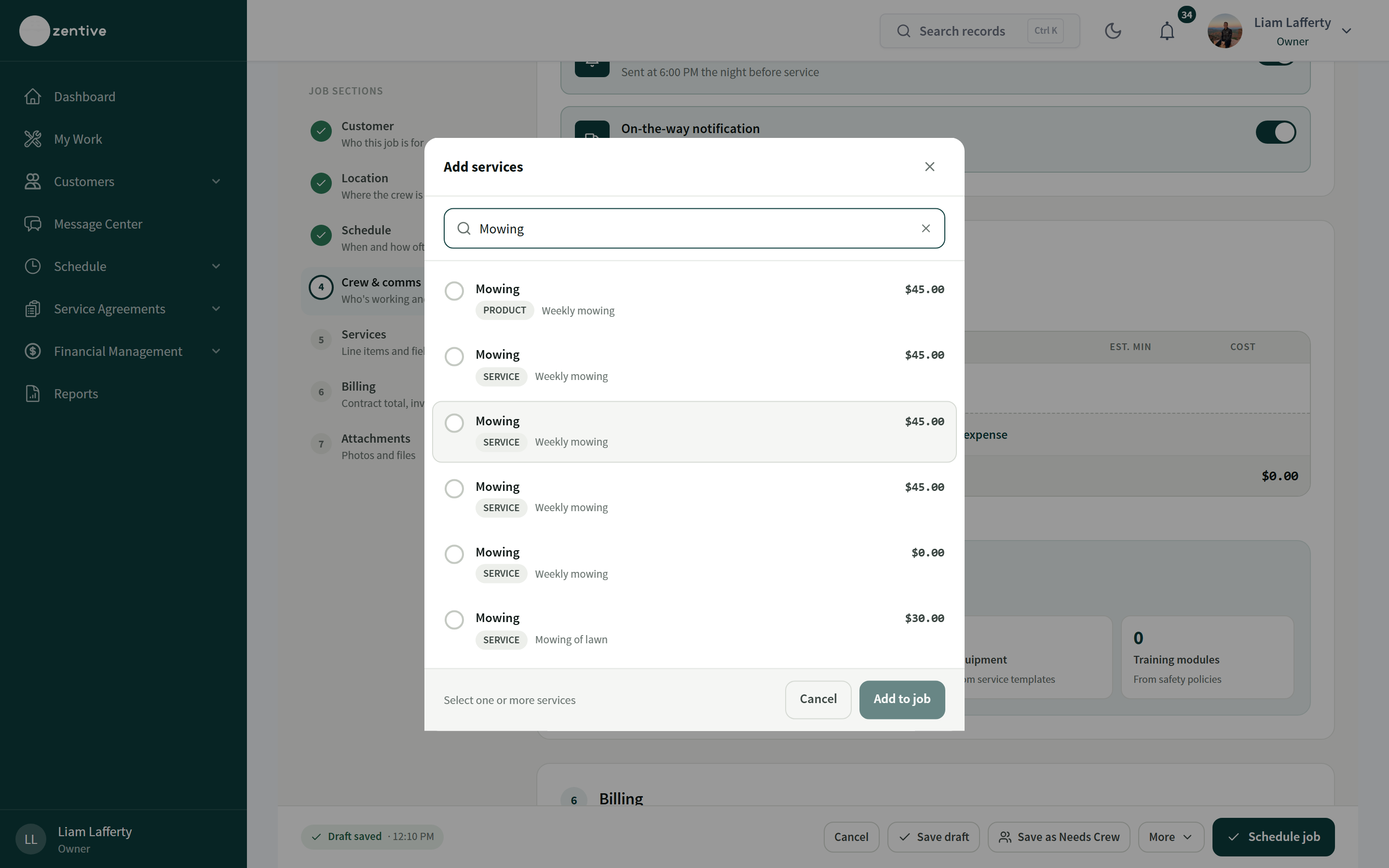Click the Crew & comms step 4 icon
The height and width of the screenshot is (868, 1389).
point(321,287)
